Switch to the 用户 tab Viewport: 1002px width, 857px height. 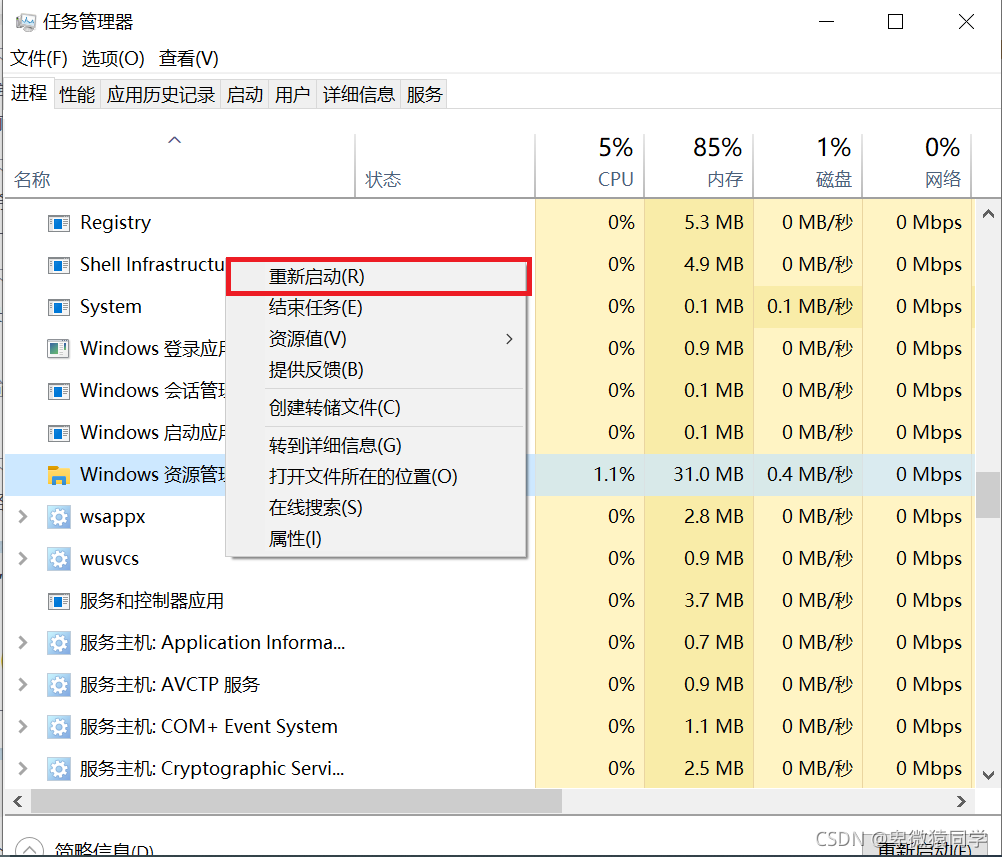pos(293,95)
